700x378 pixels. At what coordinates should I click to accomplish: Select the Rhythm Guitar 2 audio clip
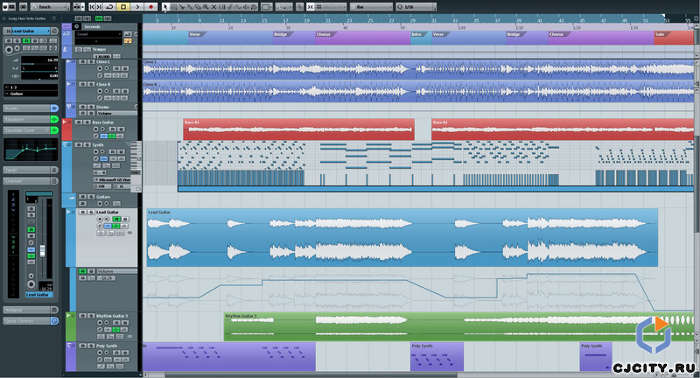[458, 327]
